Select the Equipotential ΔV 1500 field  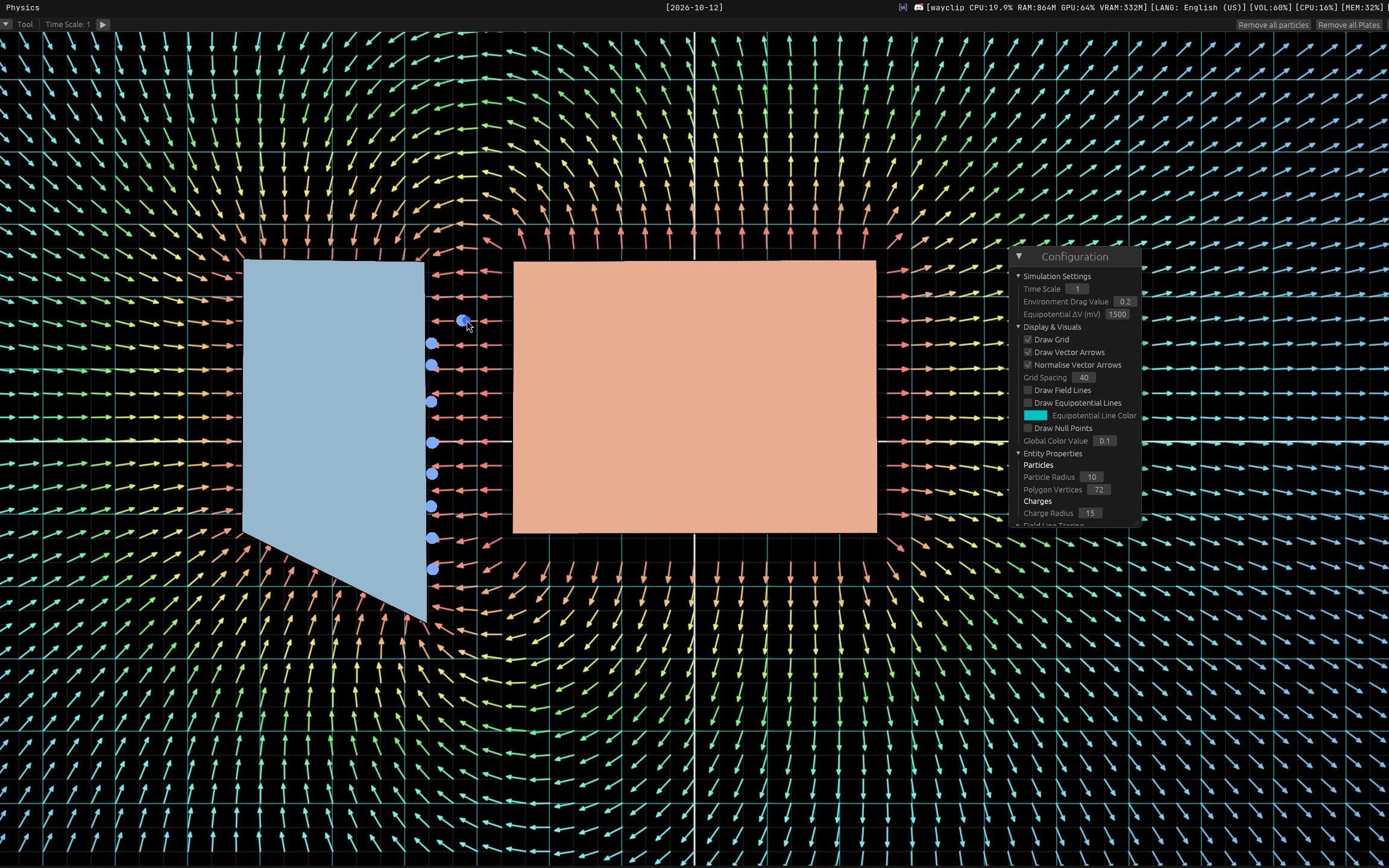point(1117,314)
